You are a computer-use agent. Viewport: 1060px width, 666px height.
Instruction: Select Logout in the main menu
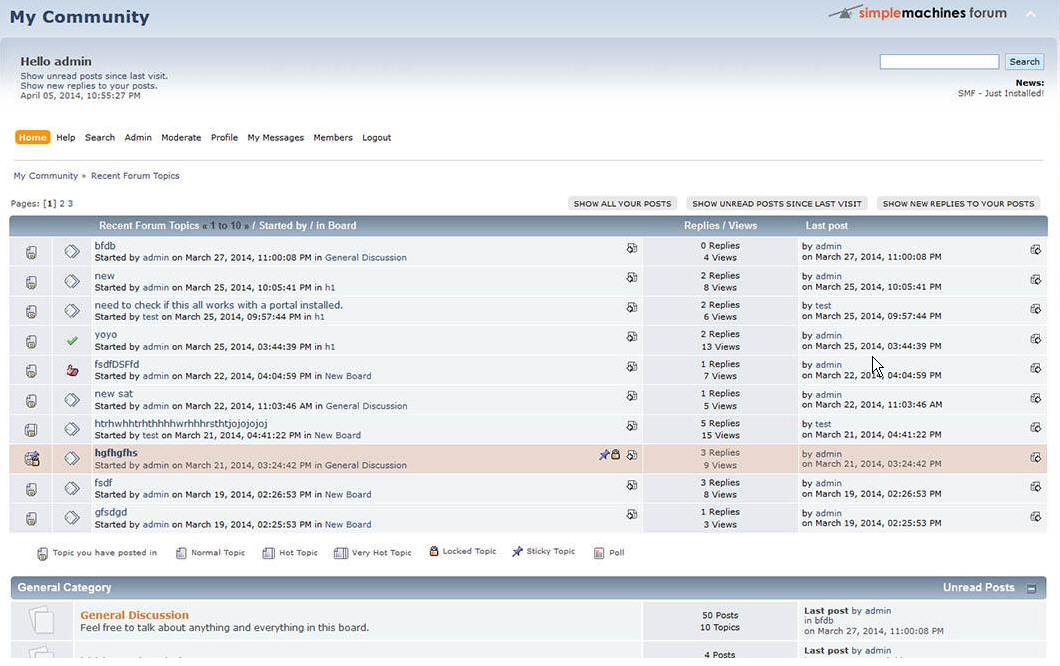click(377, 137)
